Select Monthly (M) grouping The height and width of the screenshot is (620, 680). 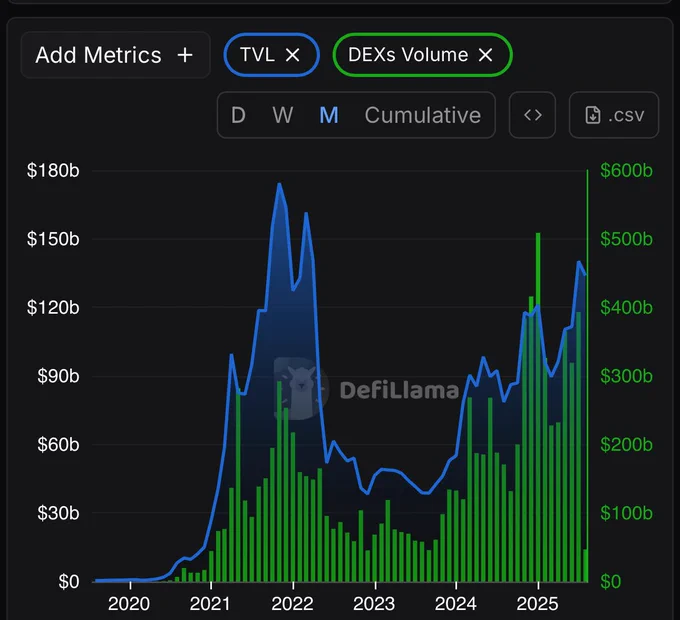pos(329,115)
